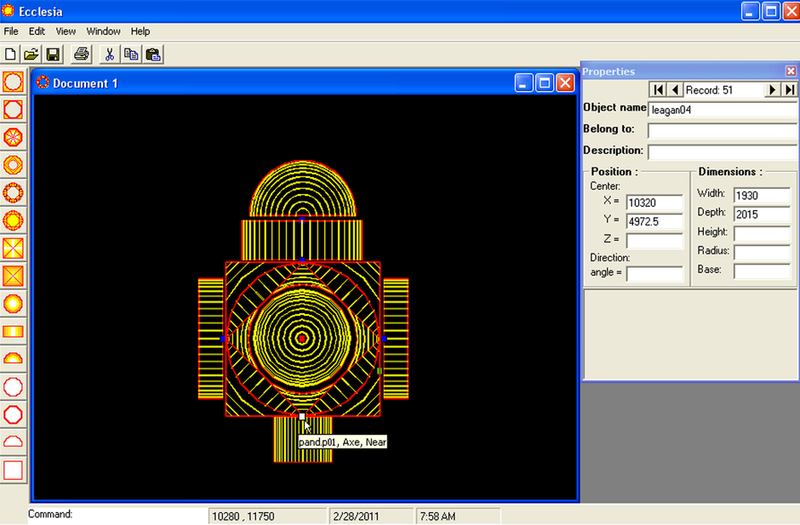Click the Width field showing 1930
The height and width of the screenshot is (525, 800).
[761, 194]
